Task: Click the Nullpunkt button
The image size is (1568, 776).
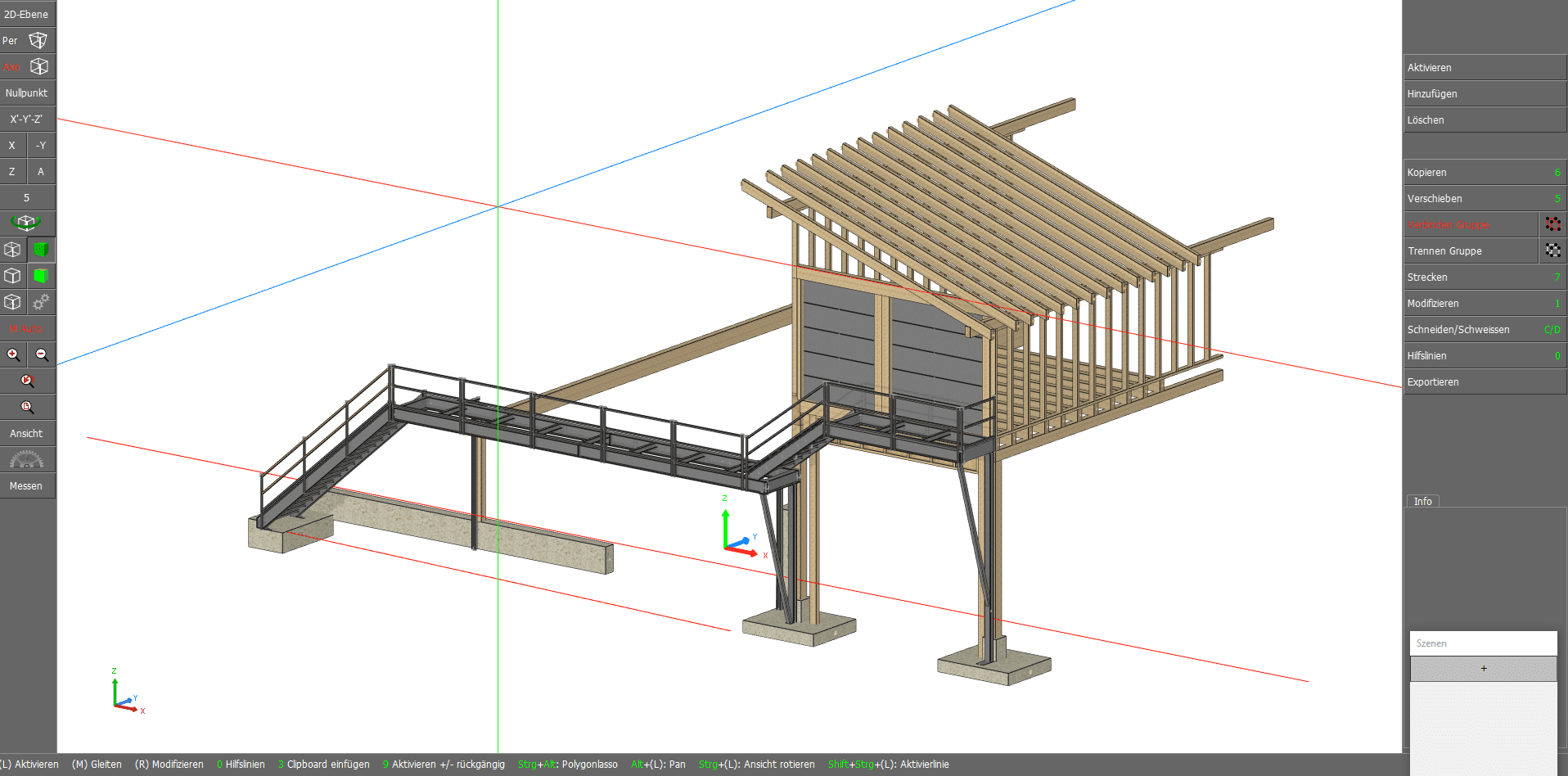Action: pos(26,92)
